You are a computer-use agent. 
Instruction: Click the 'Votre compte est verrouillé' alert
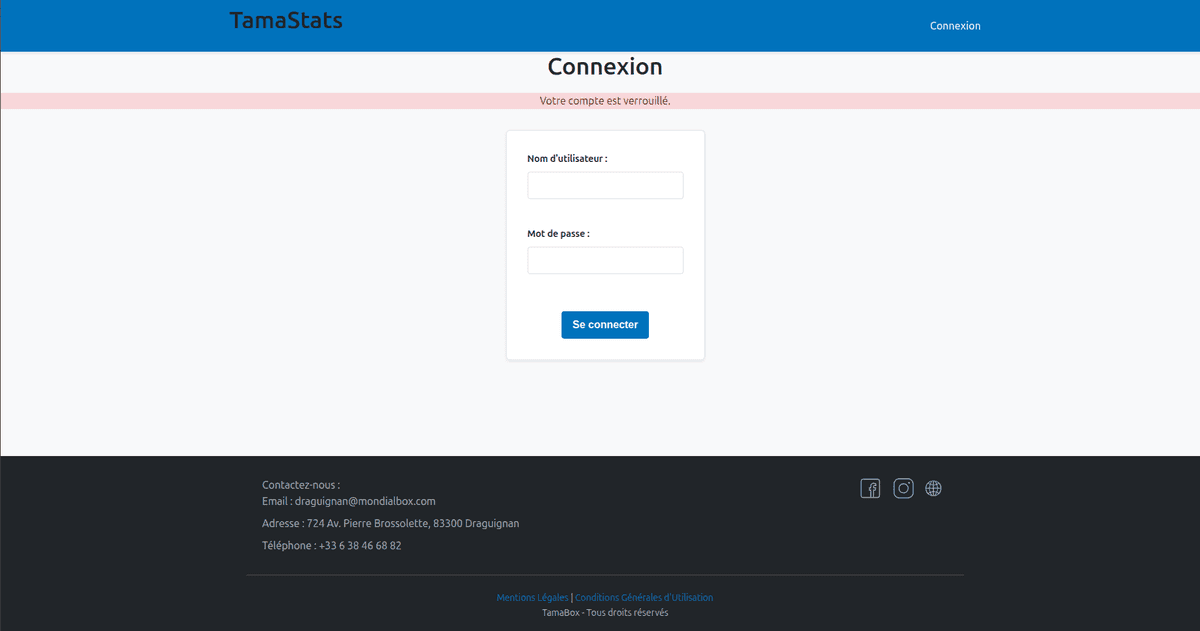click(604, 101)
